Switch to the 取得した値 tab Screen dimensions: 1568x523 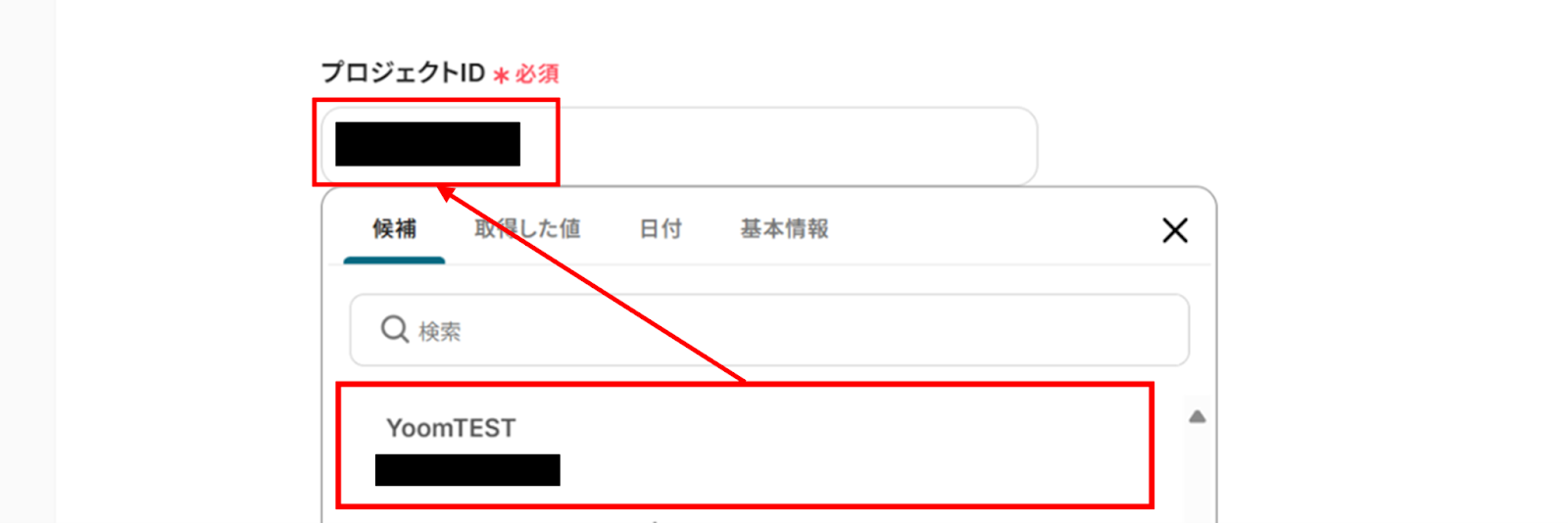pyautogui.click(x=527, y=229)
